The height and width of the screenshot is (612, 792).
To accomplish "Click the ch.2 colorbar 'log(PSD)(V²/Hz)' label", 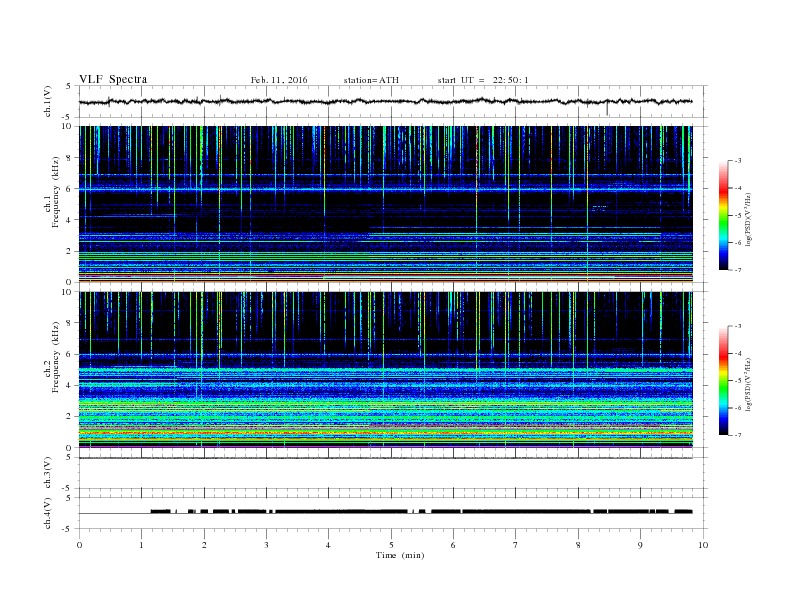I will pyautogui.click(x=748, y=384).
